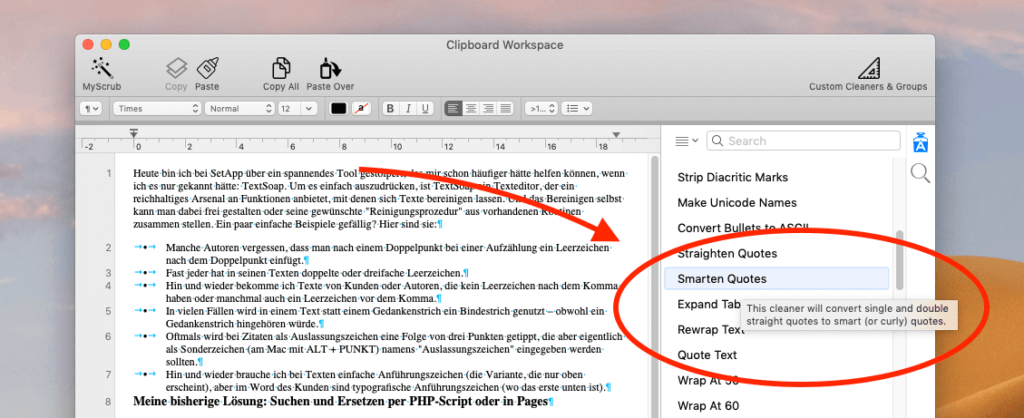The height and width of the screenshot is (418, 1024).
Task: Minimize the Clipboard Workspace window
Action: (x=106, y=44)
